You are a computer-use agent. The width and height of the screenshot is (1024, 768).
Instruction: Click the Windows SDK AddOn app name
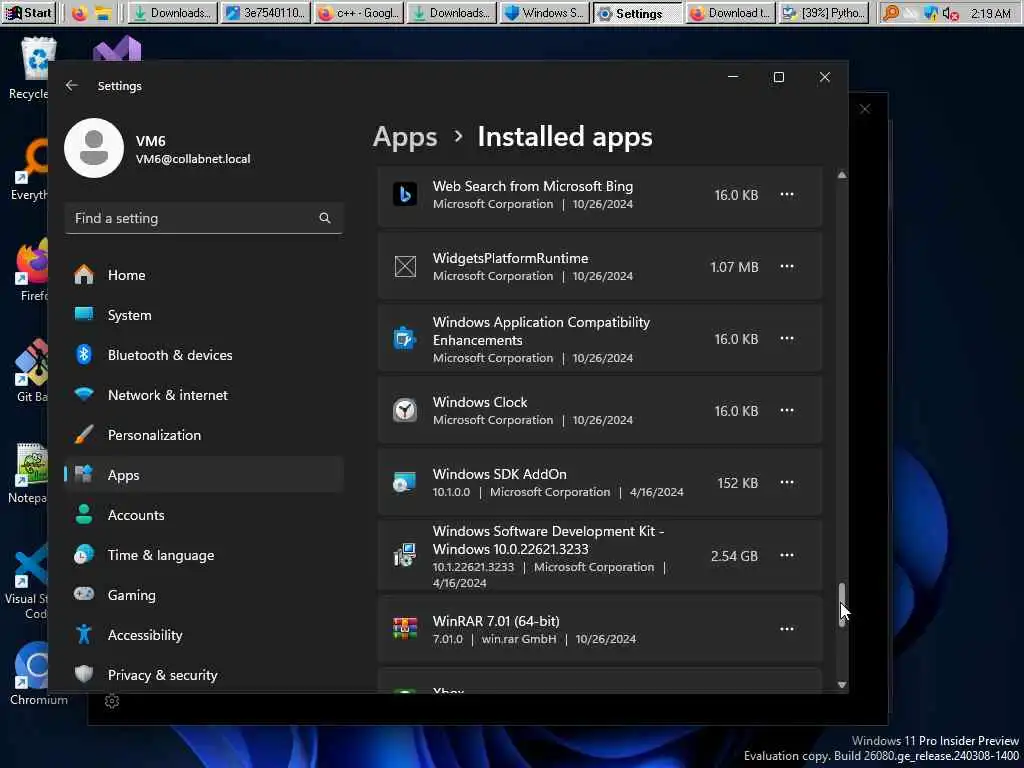(499, 474)
